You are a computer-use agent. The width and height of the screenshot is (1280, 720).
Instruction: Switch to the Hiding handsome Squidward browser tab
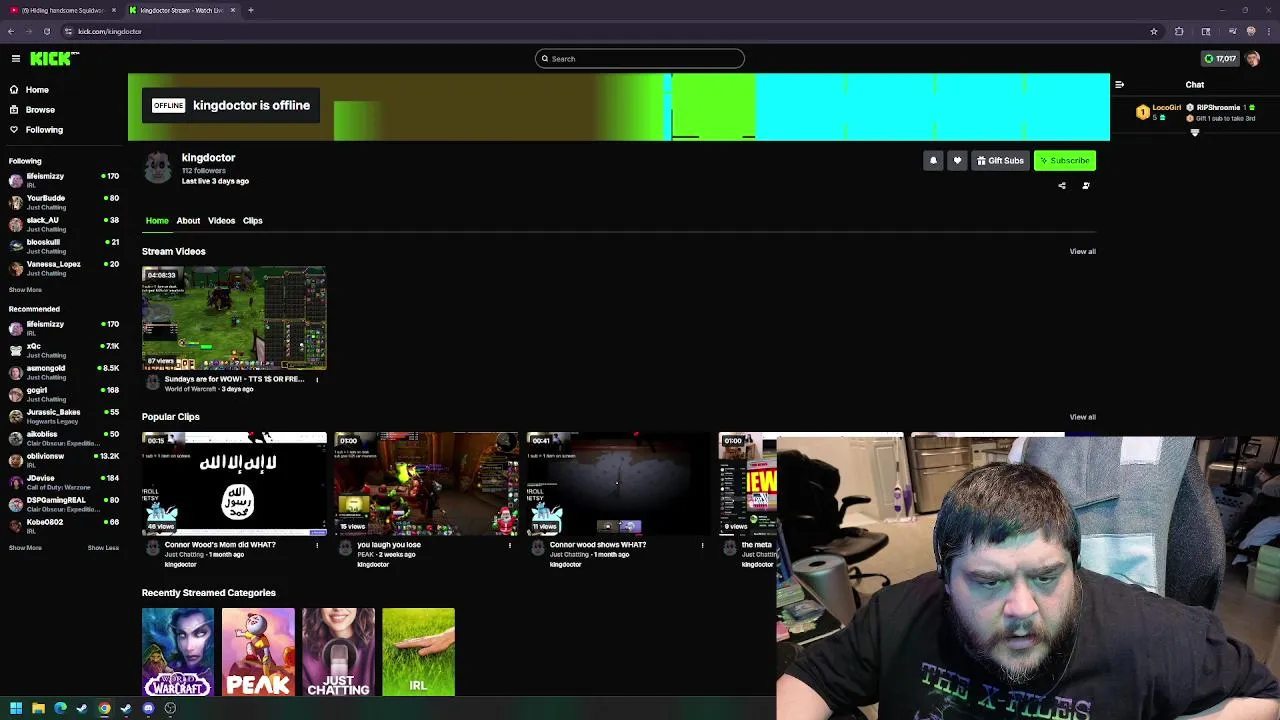62,10
